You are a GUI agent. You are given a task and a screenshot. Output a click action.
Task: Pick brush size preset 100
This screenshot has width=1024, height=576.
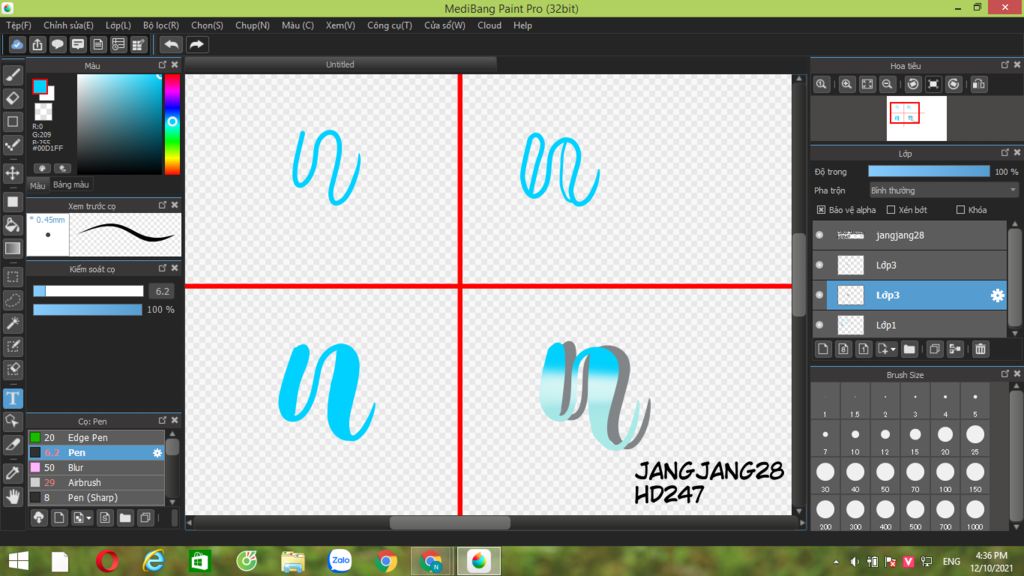click(x=945, y=477)
